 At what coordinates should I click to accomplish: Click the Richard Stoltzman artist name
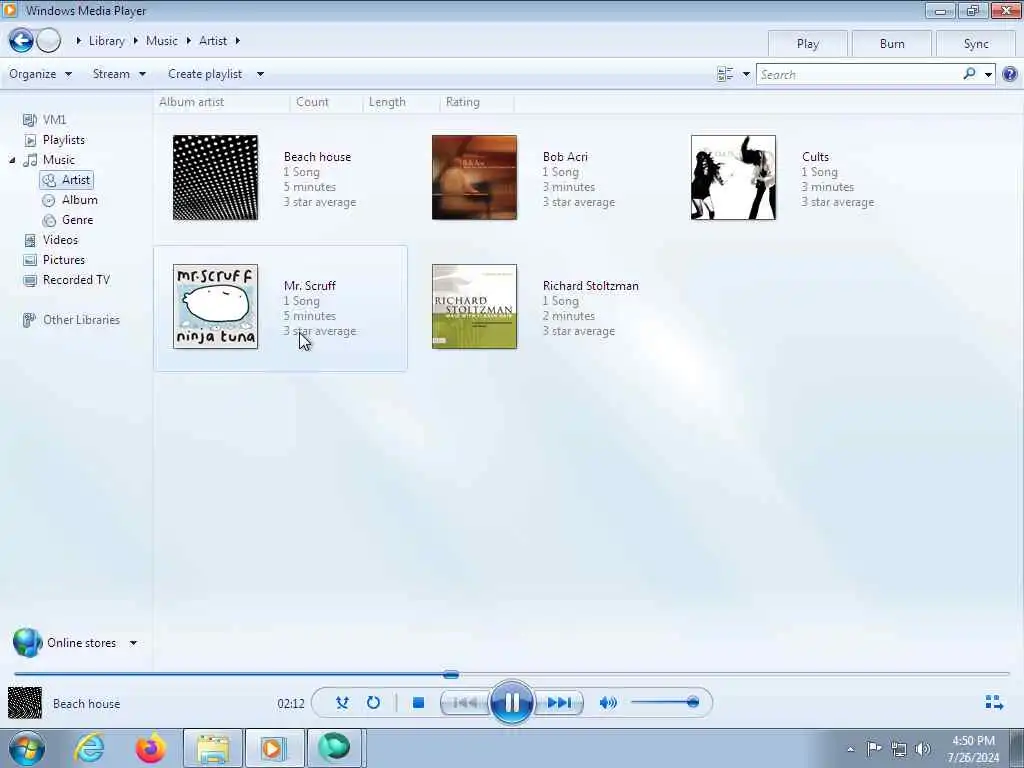click(x=590, y=286)
